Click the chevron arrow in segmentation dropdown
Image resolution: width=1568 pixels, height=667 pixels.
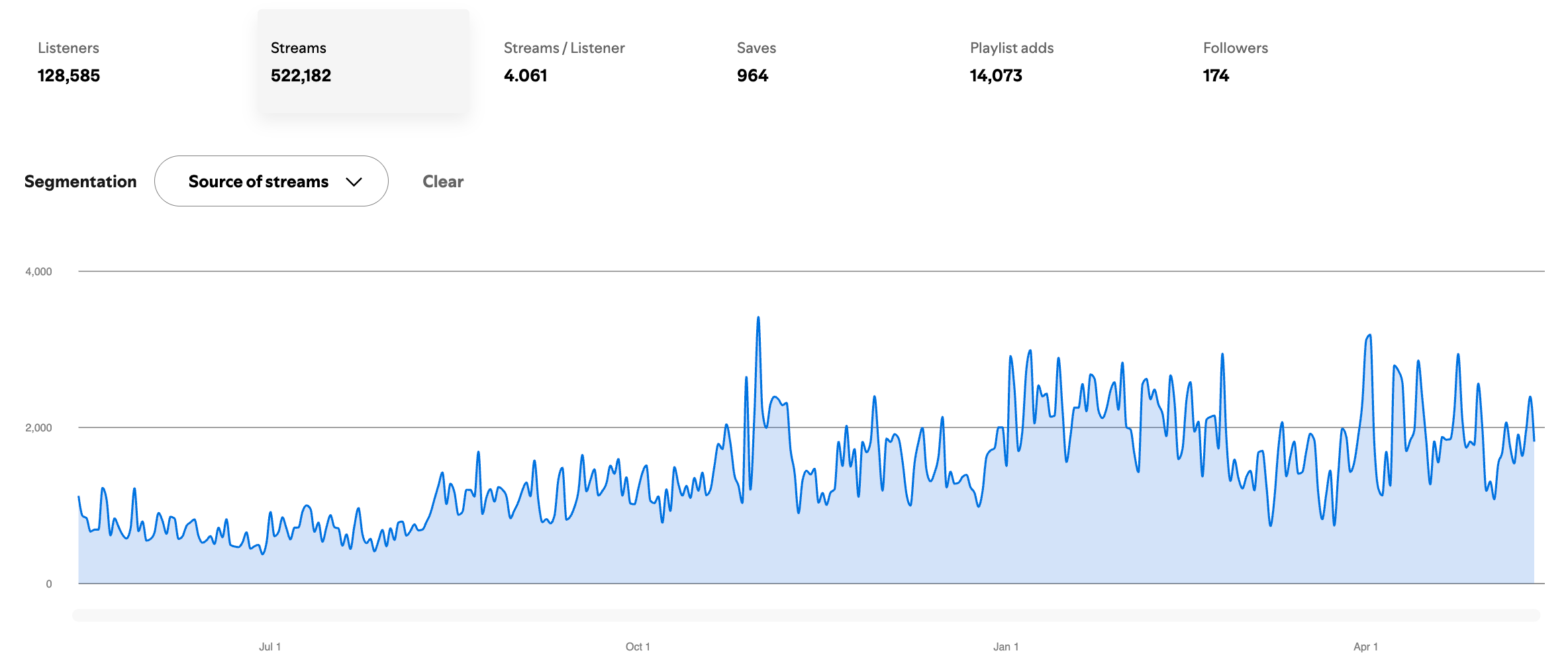pyautogui.click(x=354, y=182)
